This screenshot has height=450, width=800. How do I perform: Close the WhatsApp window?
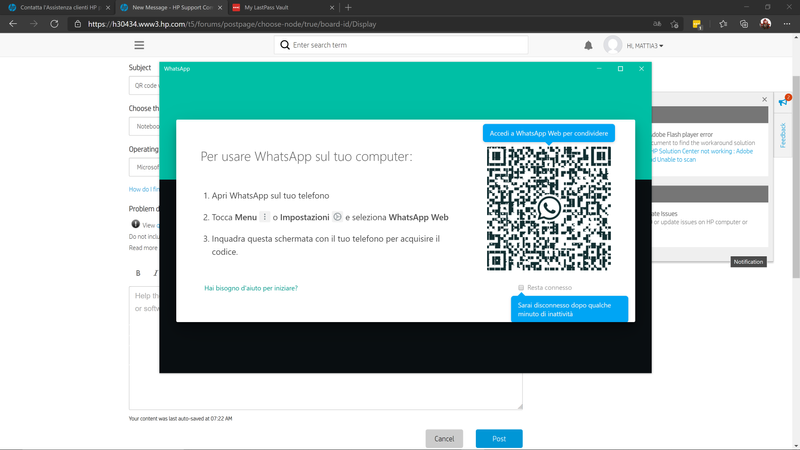tap(641, 68)
